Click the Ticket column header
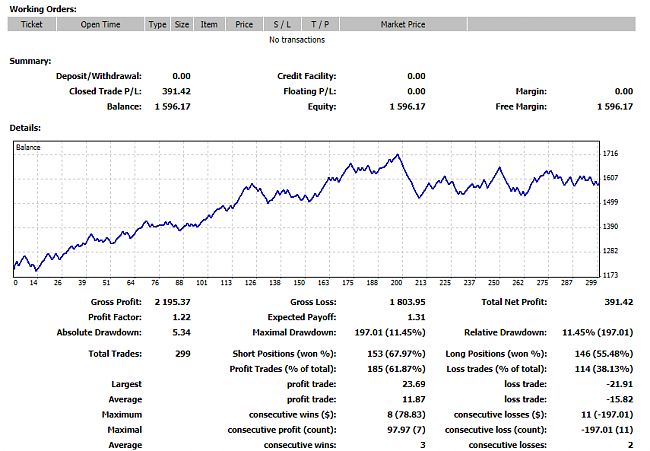 pos(31,24)
